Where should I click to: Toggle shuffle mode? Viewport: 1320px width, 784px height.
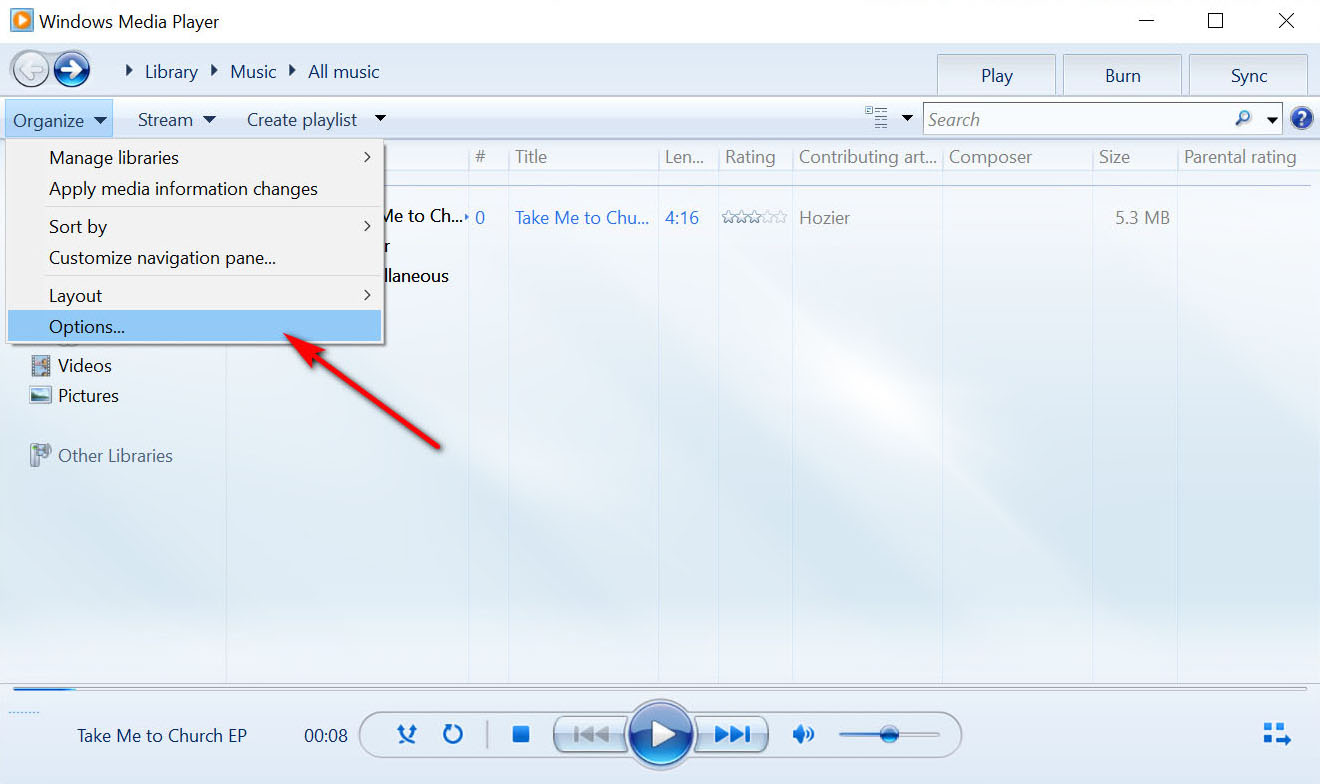pyautogui.click(x=406, y=735)
